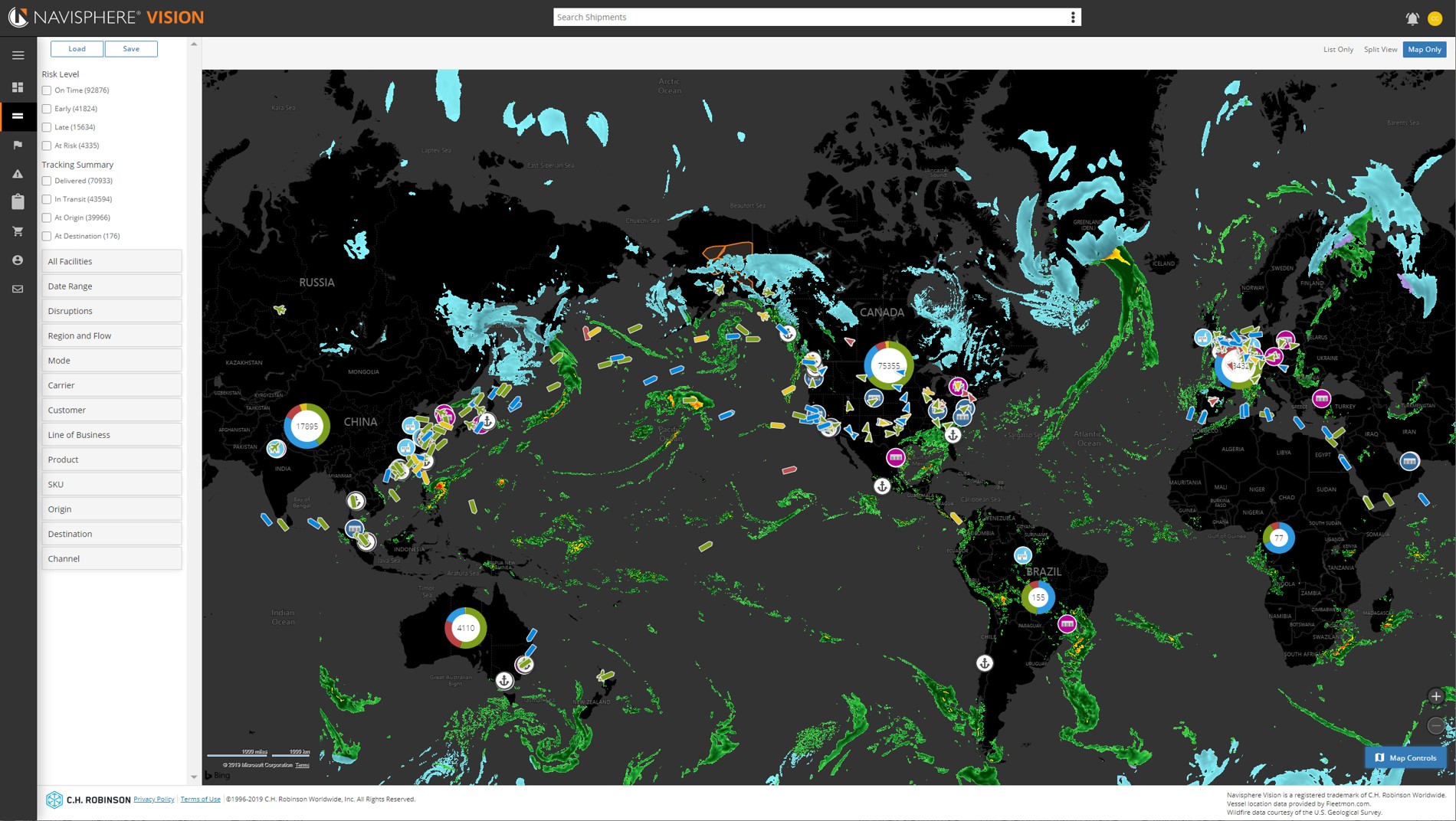The height and width of the screenshot is (821, 1456).
Task: Toggle the In Transit tracking checkbox
Action: tap(47, 199)
